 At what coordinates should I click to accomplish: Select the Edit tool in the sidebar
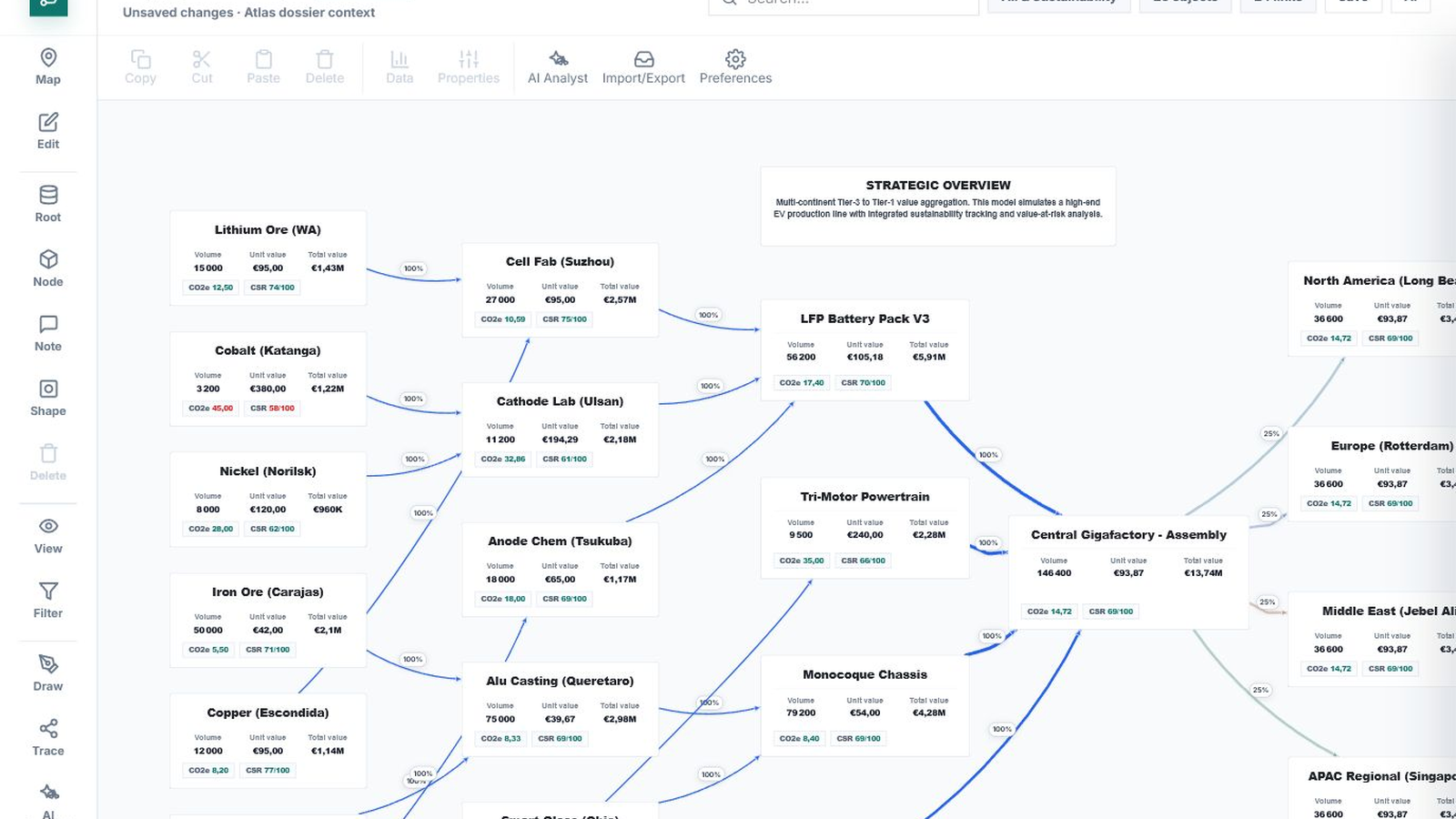(48, 131)
